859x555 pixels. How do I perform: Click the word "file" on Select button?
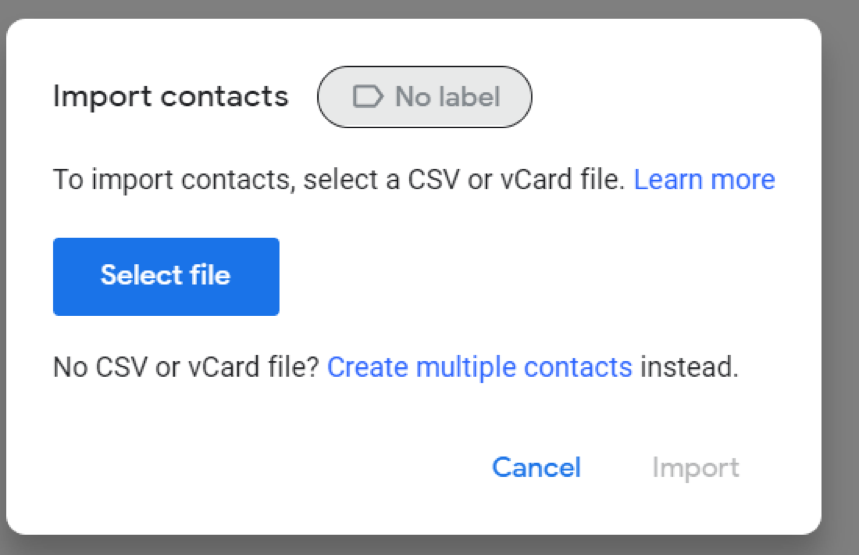pos(209,275)
